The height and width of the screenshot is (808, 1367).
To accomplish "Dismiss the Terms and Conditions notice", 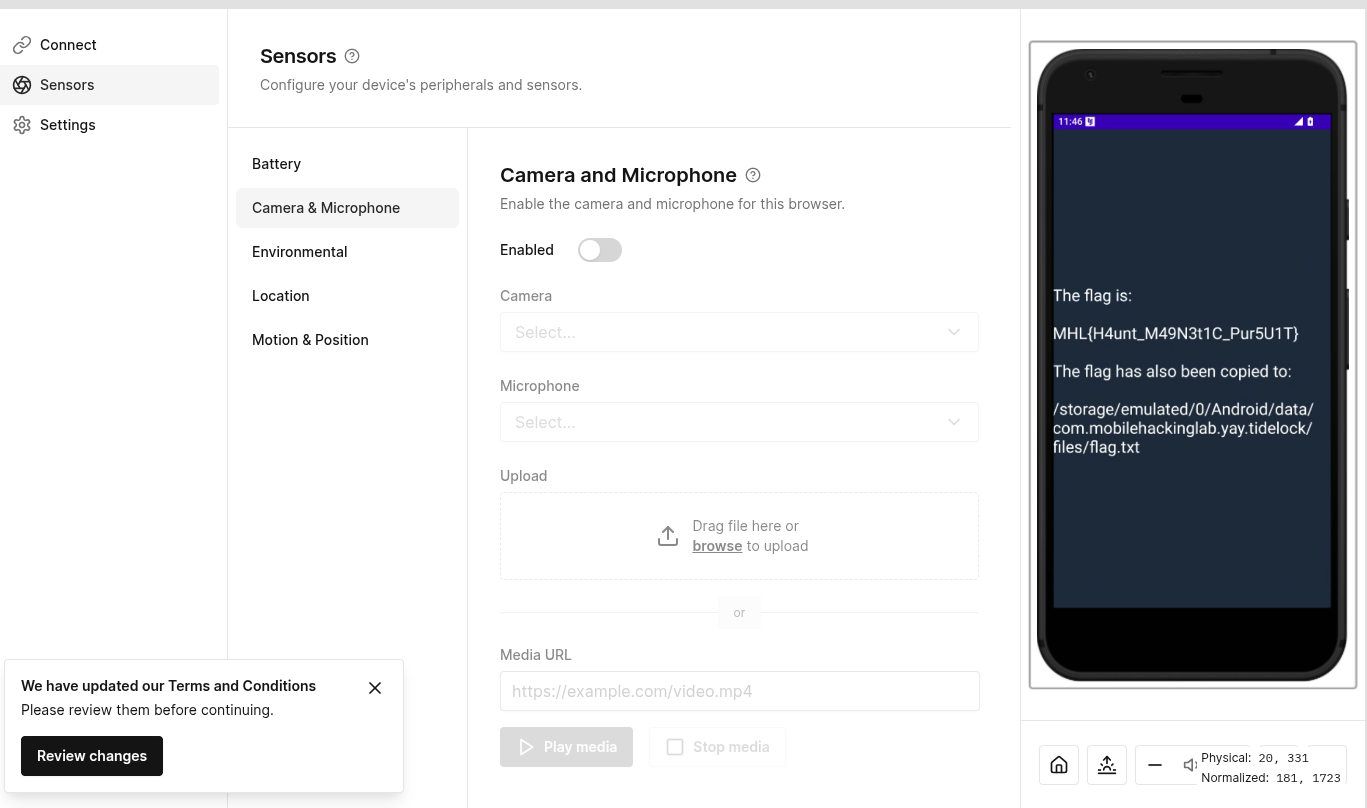I will (375, 688).
